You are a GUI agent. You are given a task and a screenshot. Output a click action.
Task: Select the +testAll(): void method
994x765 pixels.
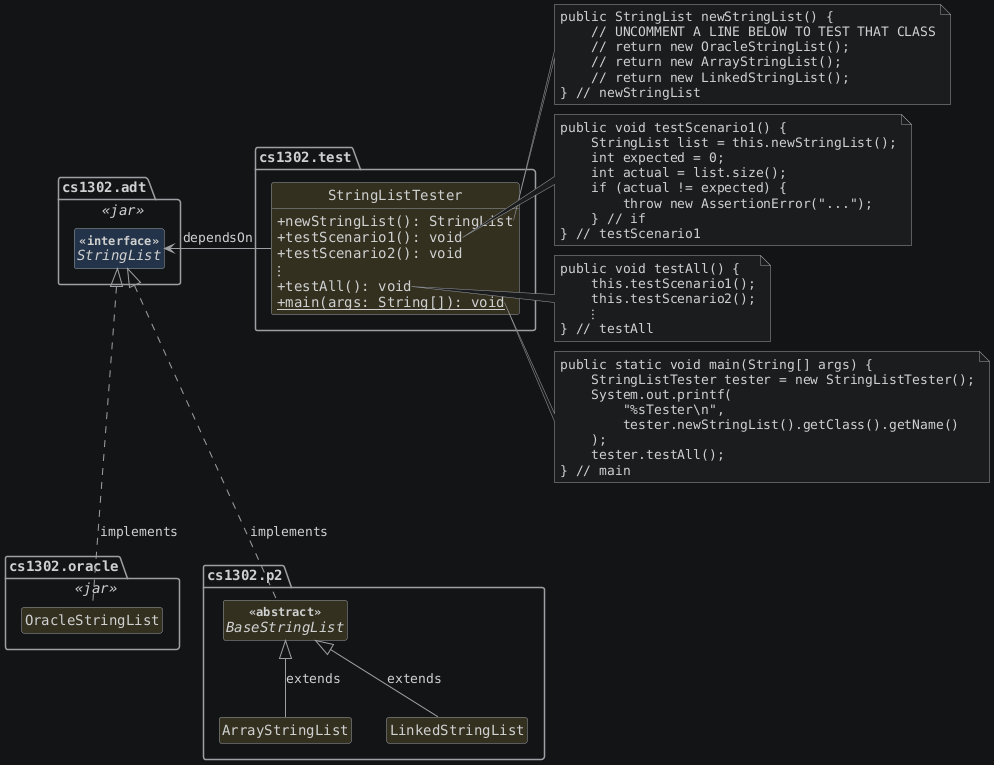344,286
